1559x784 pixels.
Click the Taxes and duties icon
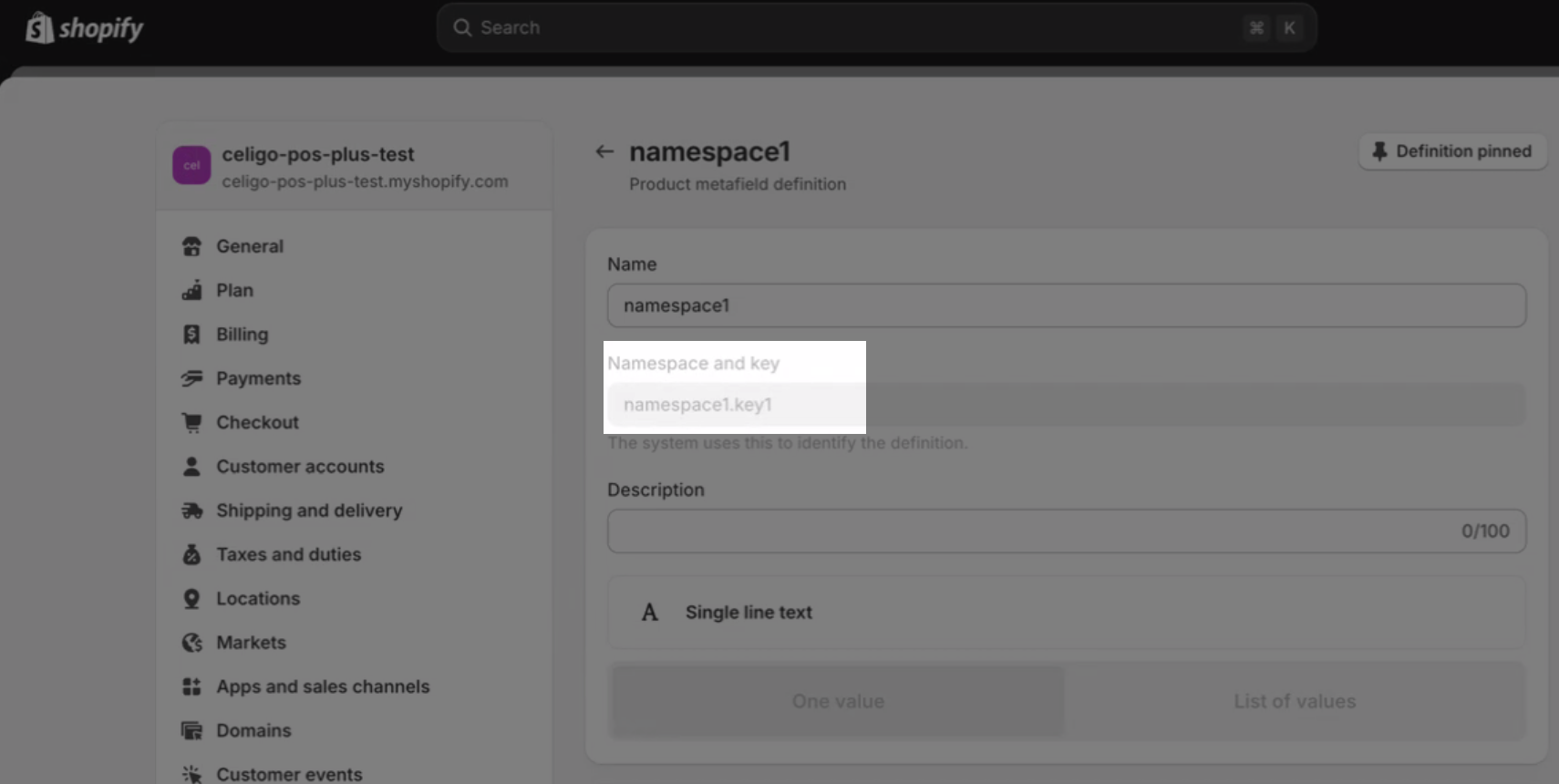point(191,554)
